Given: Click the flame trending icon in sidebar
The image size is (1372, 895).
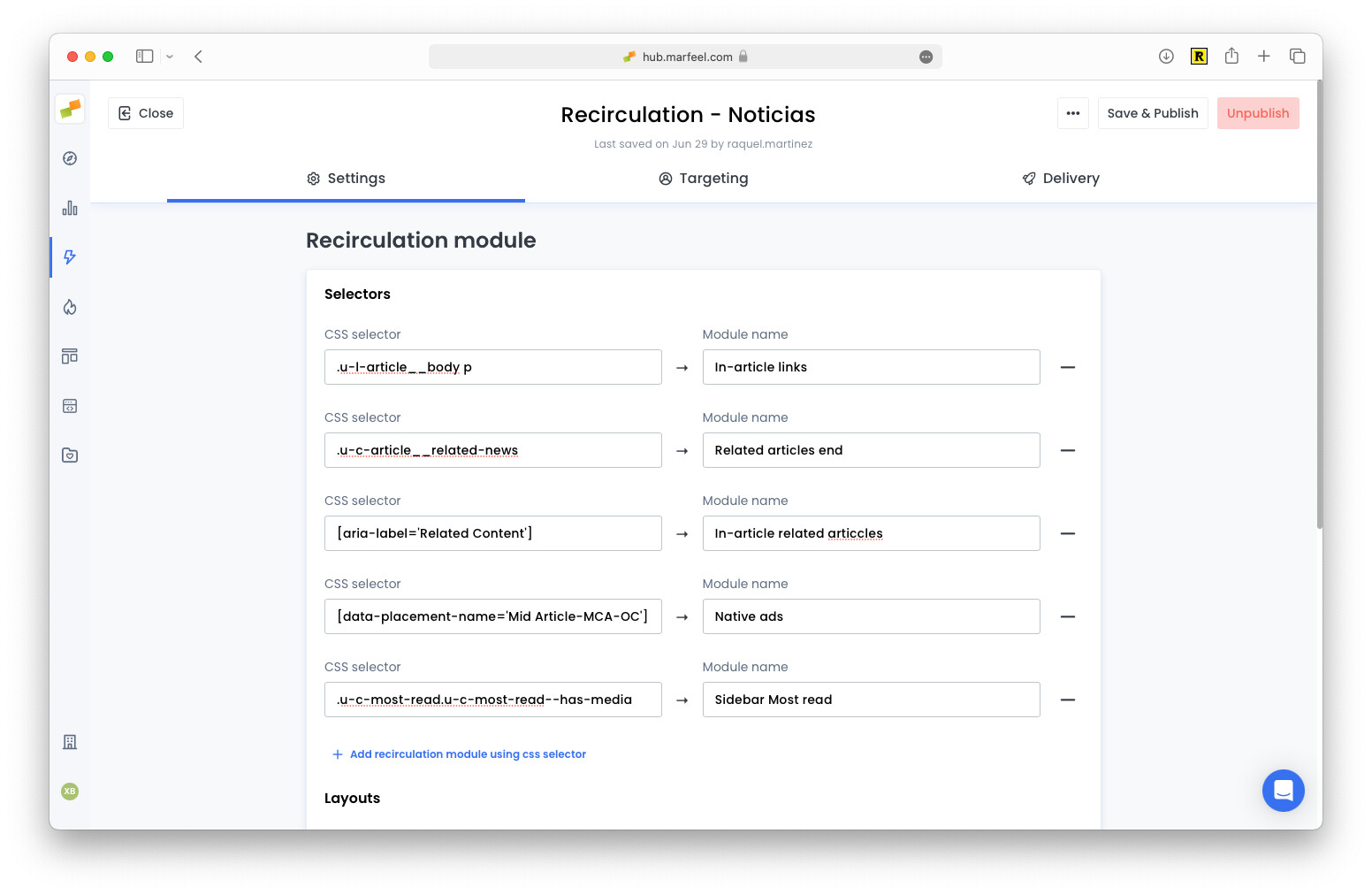Looking at the screenshot, I should click(x=70, y=307).
